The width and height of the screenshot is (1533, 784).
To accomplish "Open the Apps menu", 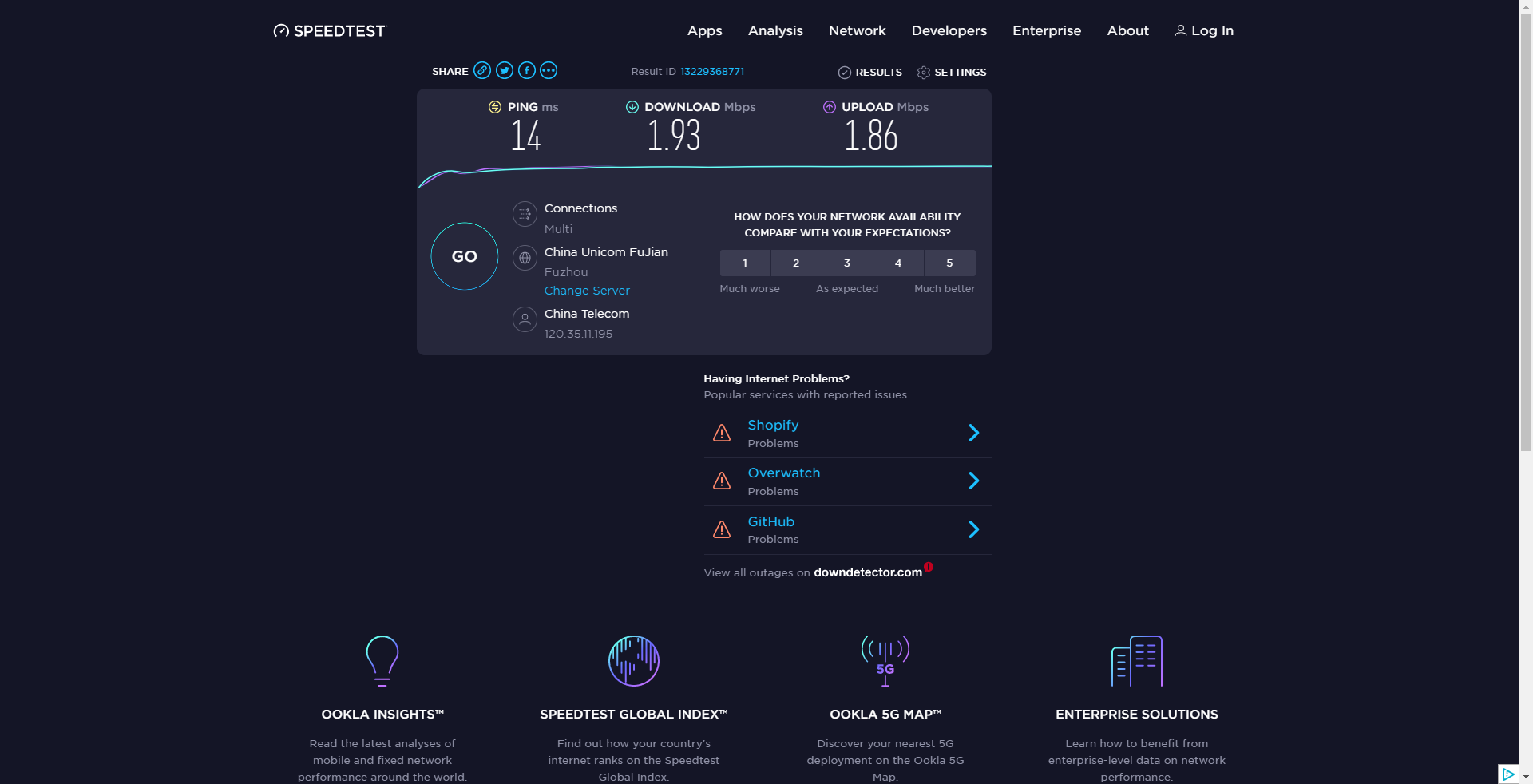I will click(705, 30).
